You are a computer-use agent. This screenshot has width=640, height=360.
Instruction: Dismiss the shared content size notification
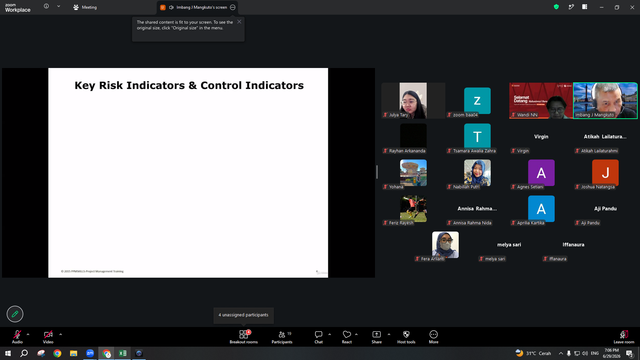pyautogui.click(x=239, y=22)
